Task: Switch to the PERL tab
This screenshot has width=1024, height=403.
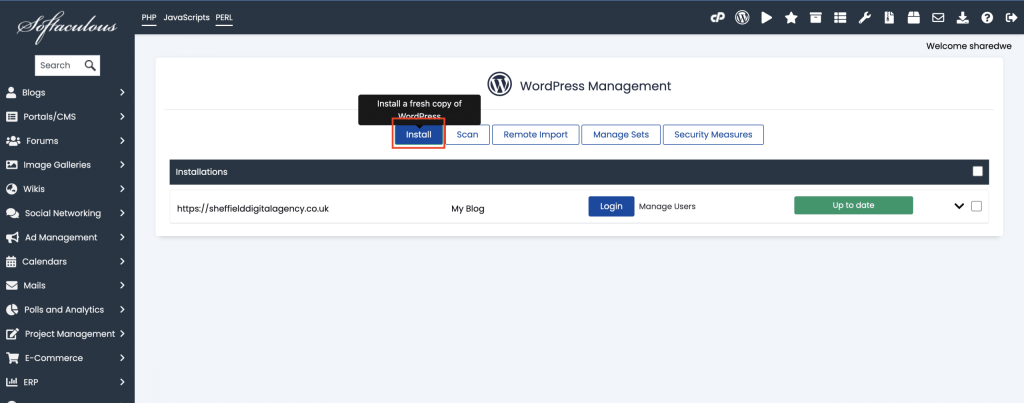Action: [x=224, y=18]
